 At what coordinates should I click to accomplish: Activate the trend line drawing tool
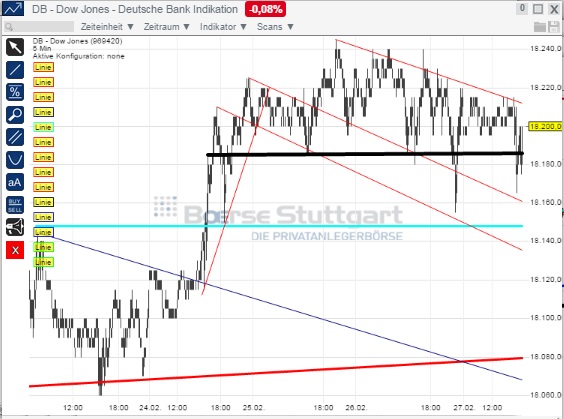coord(15,69)
